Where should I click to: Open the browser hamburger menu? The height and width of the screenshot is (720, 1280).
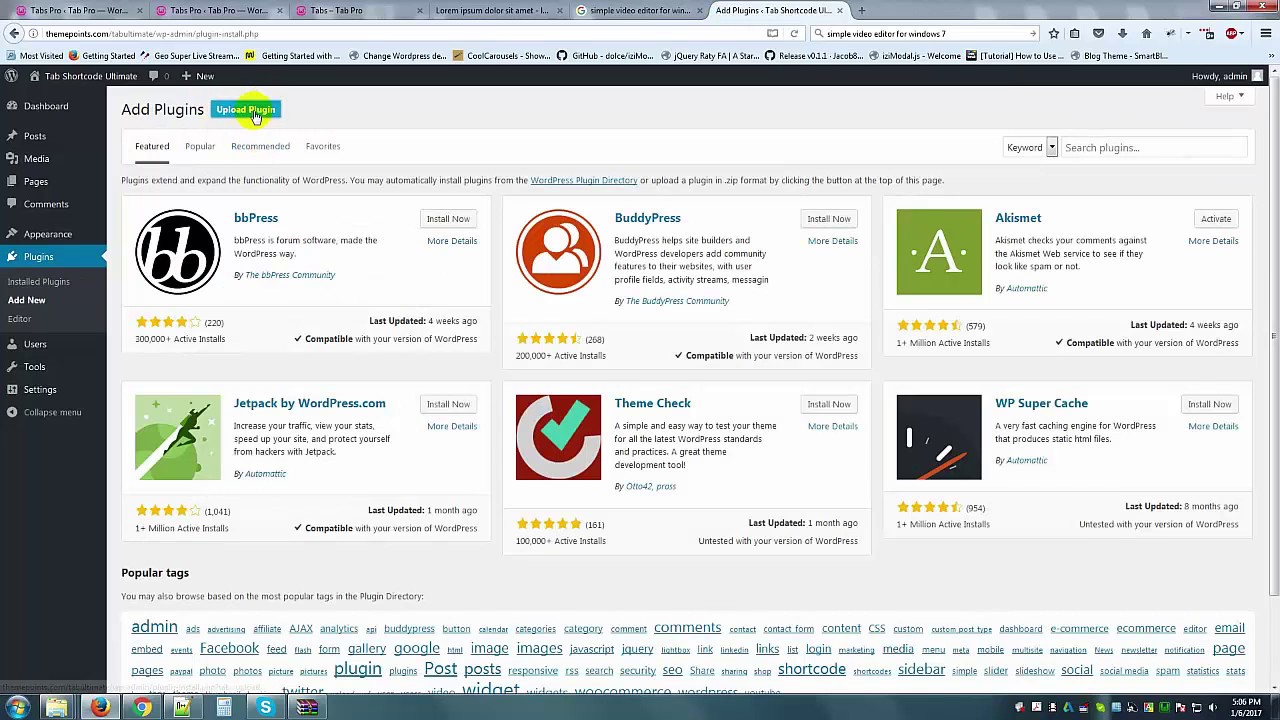[x=1265, y=34]
